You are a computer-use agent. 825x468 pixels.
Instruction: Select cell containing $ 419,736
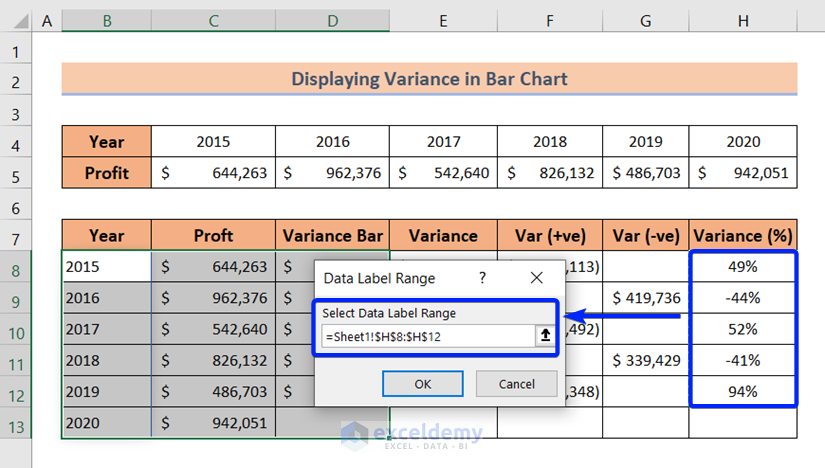645,298
